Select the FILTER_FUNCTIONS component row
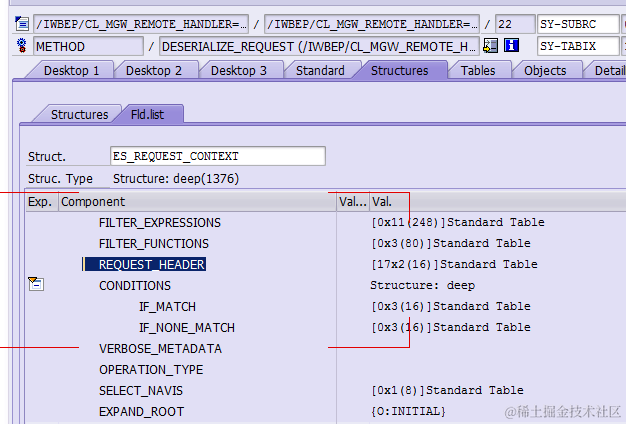 pos(154,244)
